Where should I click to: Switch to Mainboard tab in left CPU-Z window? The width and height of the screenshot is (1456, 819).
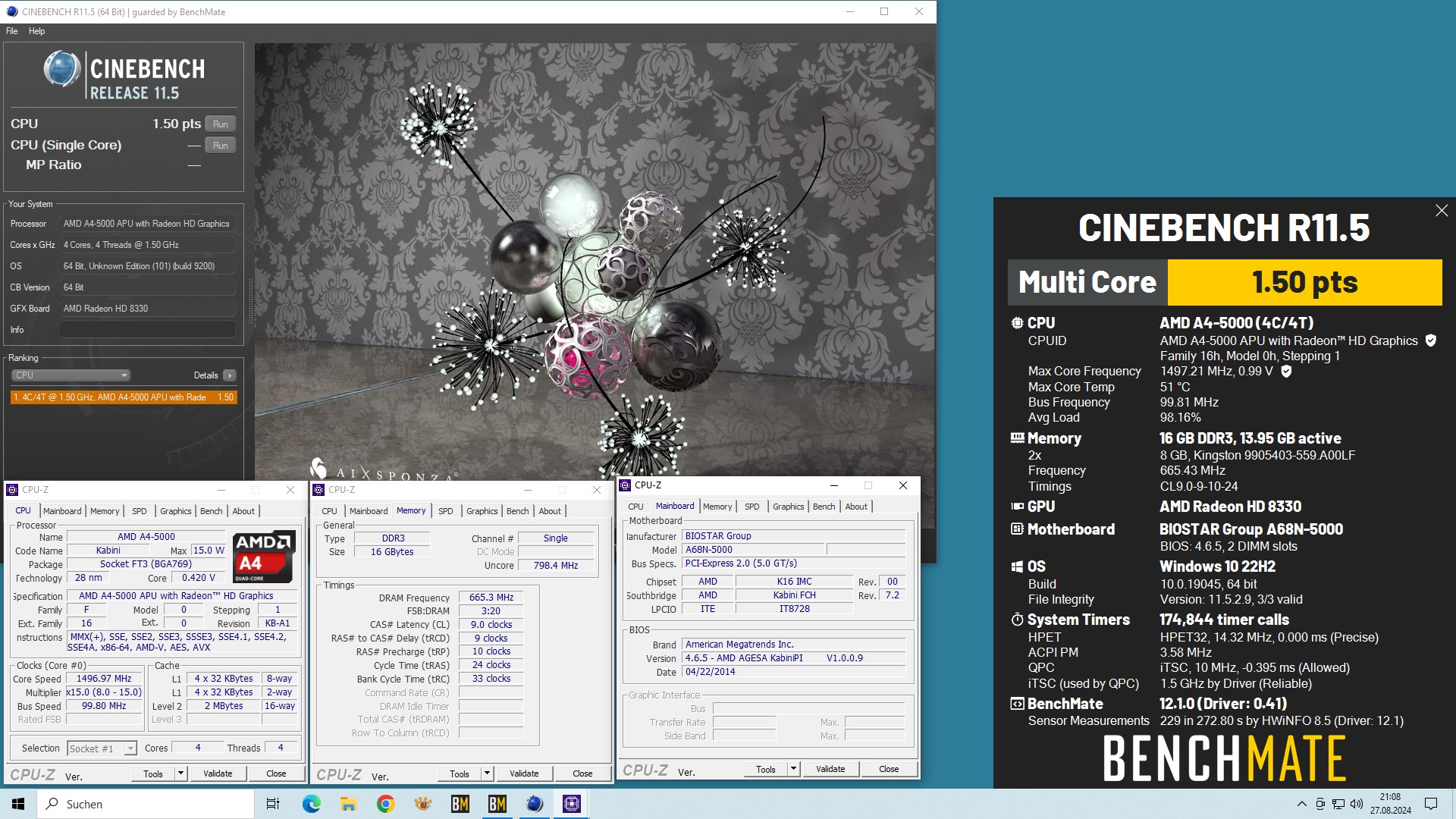point(62,511)
